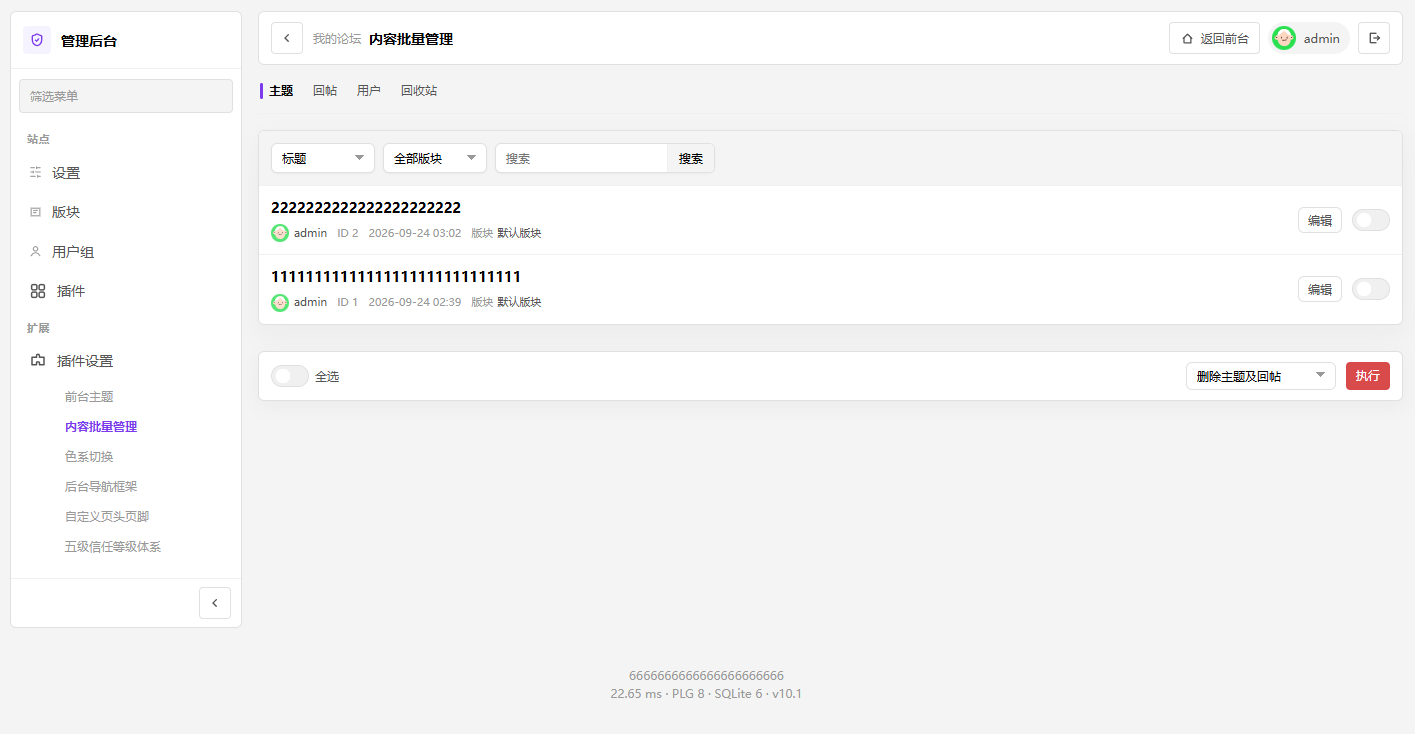Viewport: 1415px width, 734px height.
Task: Enable the 全选 select-all switch
Action: (x=290, y=376)
